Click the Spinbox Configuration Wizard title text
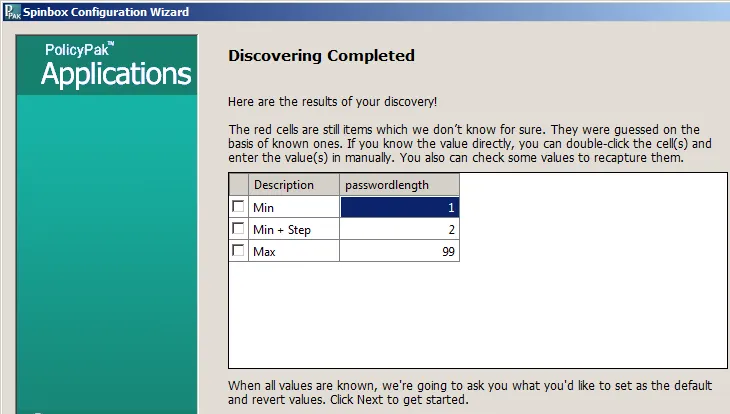 point(106,12)
